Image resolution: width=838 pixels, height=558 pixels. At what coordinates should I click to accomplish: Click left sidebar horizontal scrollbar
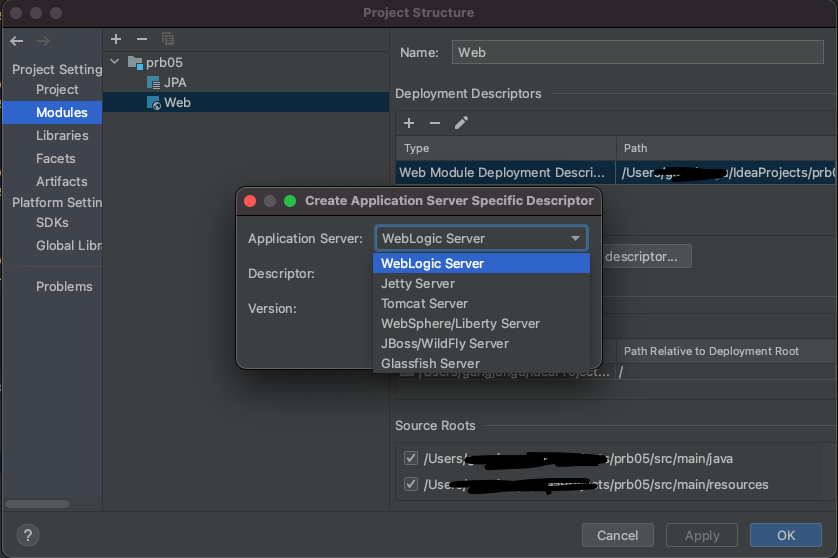(37, 504)
